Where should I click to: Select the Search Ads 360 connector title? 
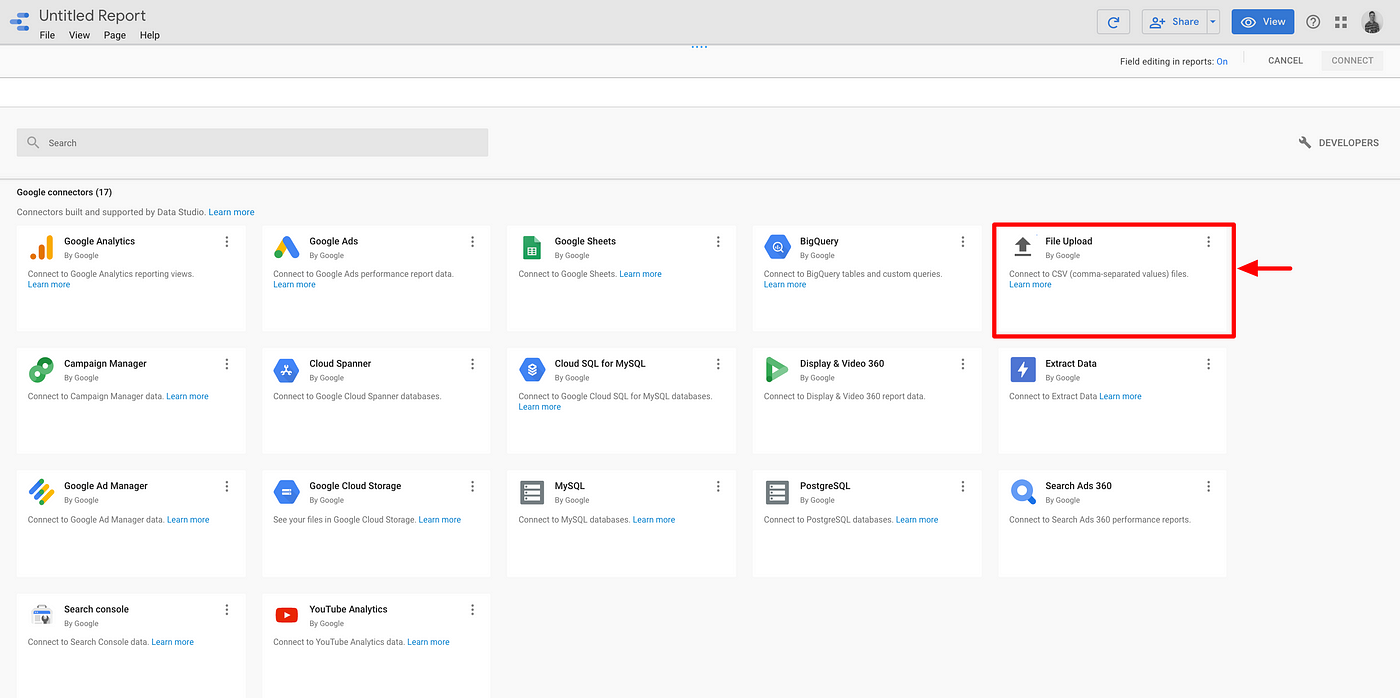(1078, 486)
